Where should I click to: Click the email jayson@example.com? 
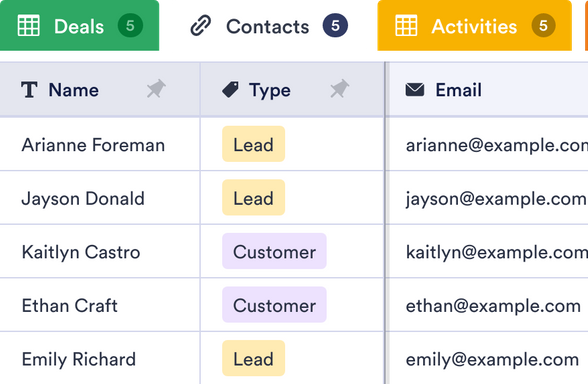click(496, 199)
